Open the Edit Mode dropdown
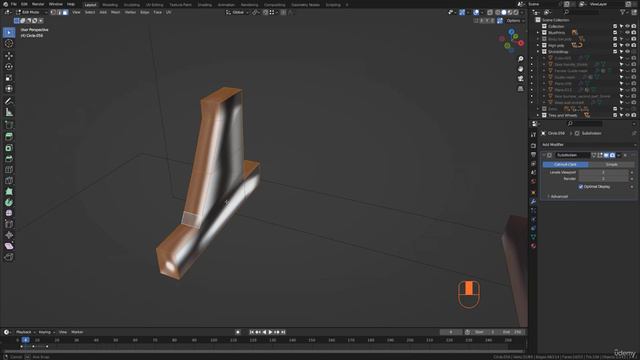The image size is (640, 360). pos(31,12)
